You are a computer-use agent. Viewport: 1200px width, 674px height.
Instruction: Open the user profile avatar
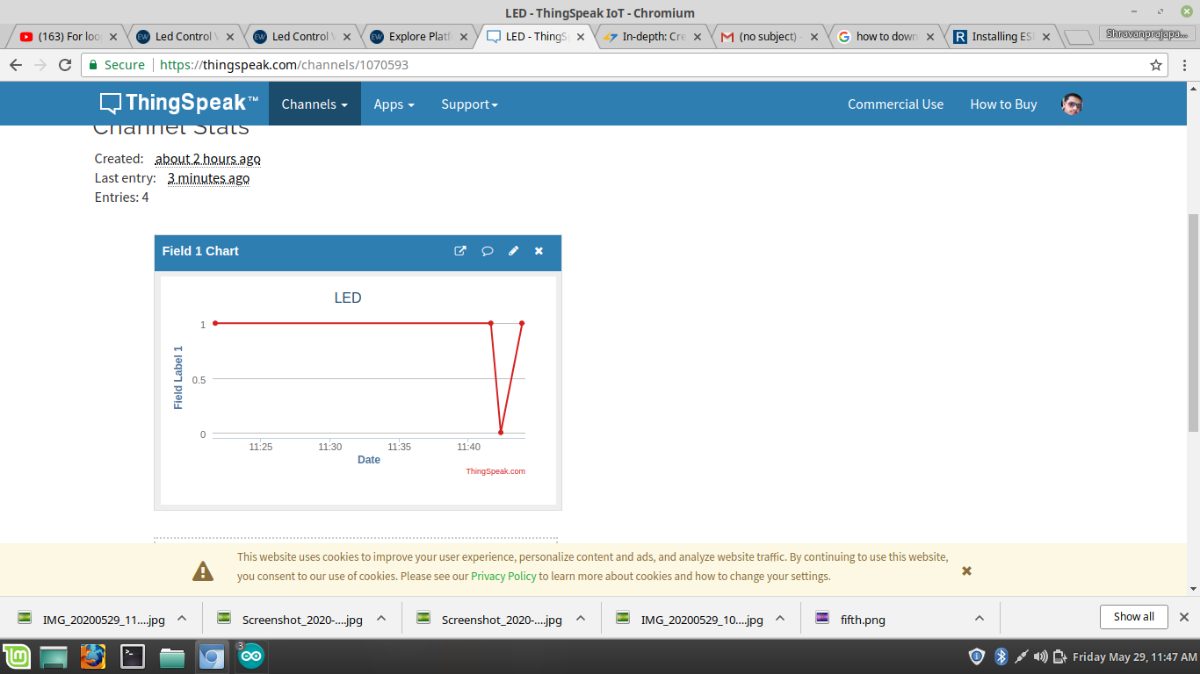click(1072, 104)
